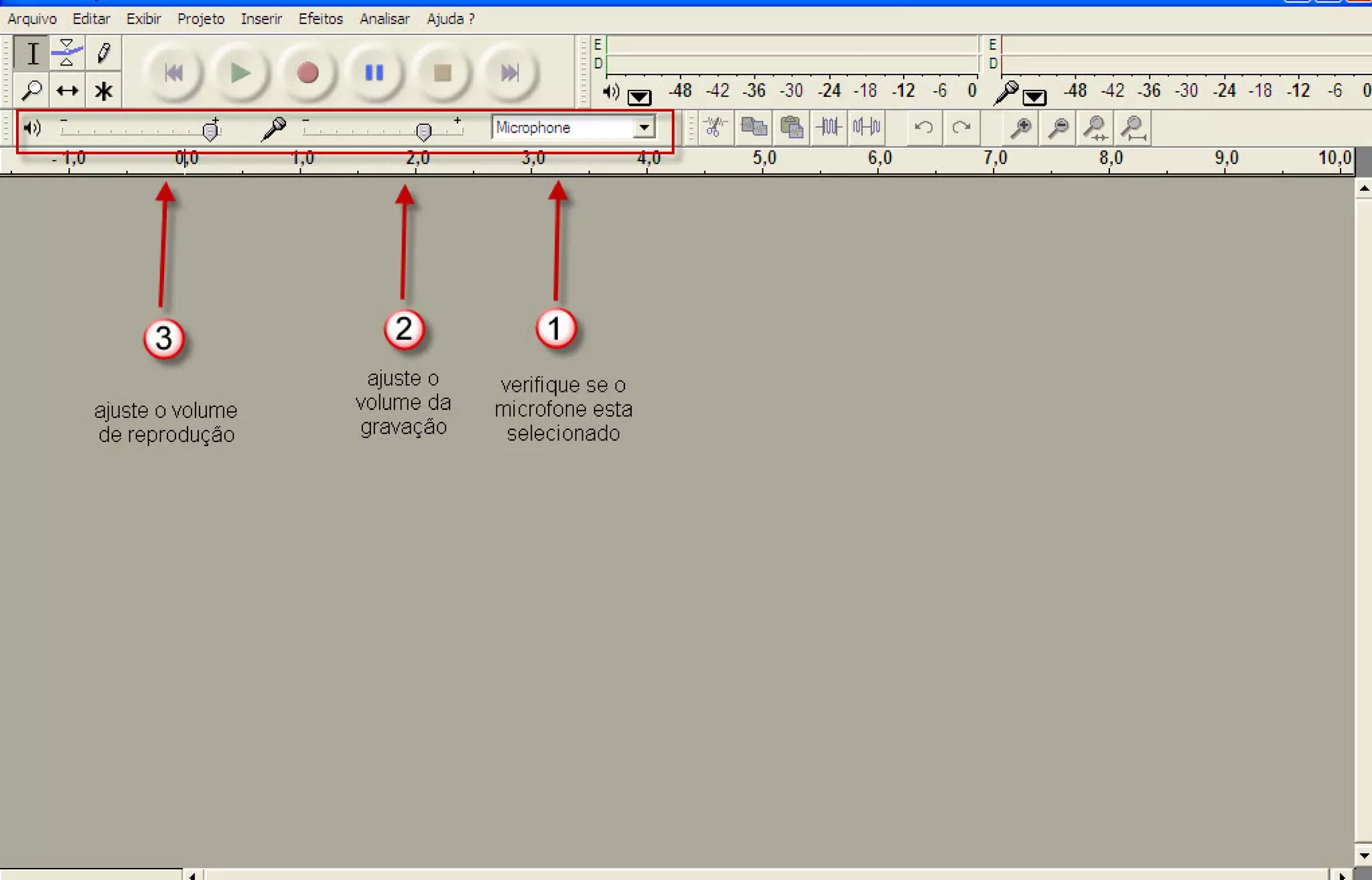
Task: Open the Arquivo menu
Action: pos(32,19)
